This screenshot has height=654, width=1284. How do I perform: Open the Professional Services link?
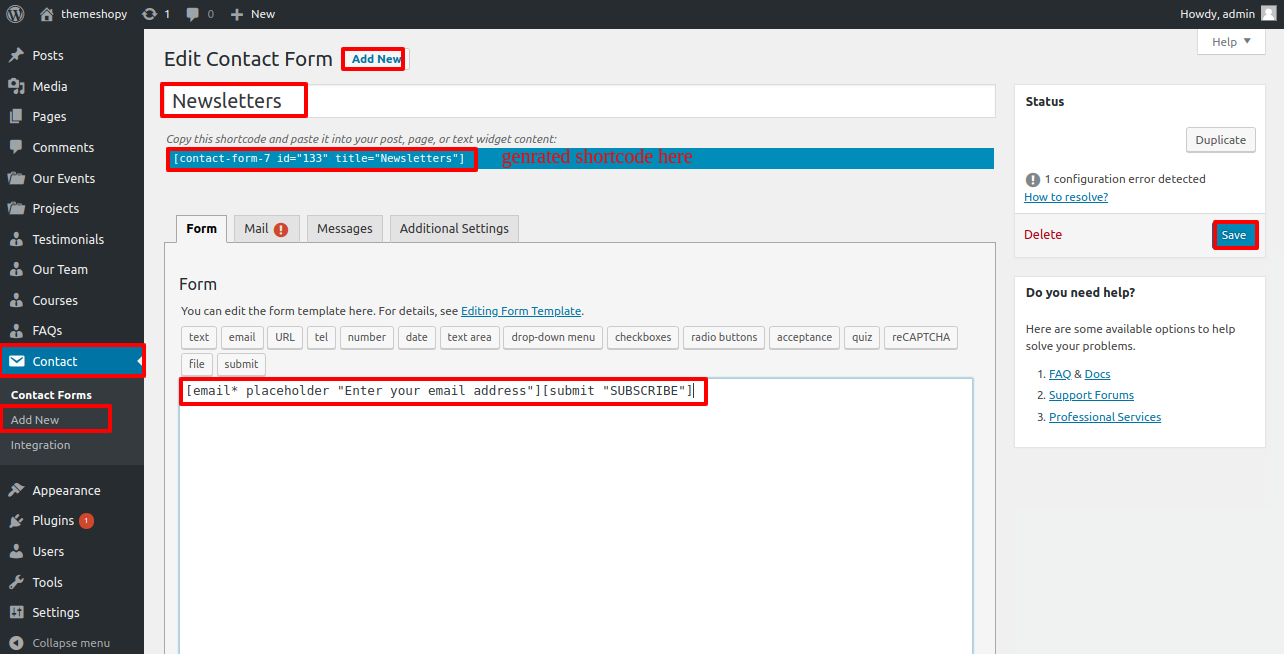coord(1105,417)
